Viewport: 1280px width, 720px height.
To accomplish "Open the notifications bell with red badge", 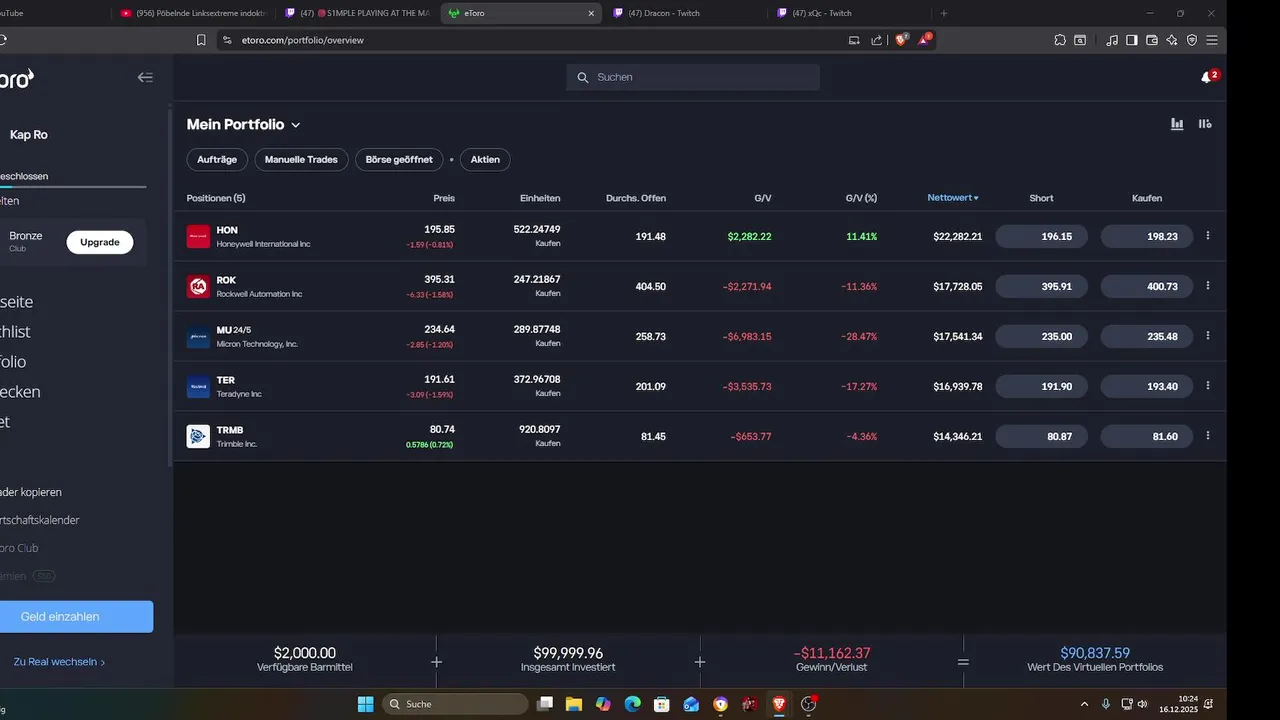I will (1208, 77).
